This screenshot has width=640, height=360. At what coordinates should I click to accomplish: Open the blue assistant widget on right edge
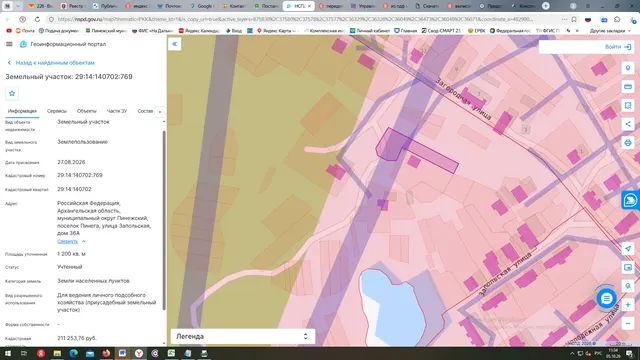tap(631, 200)
